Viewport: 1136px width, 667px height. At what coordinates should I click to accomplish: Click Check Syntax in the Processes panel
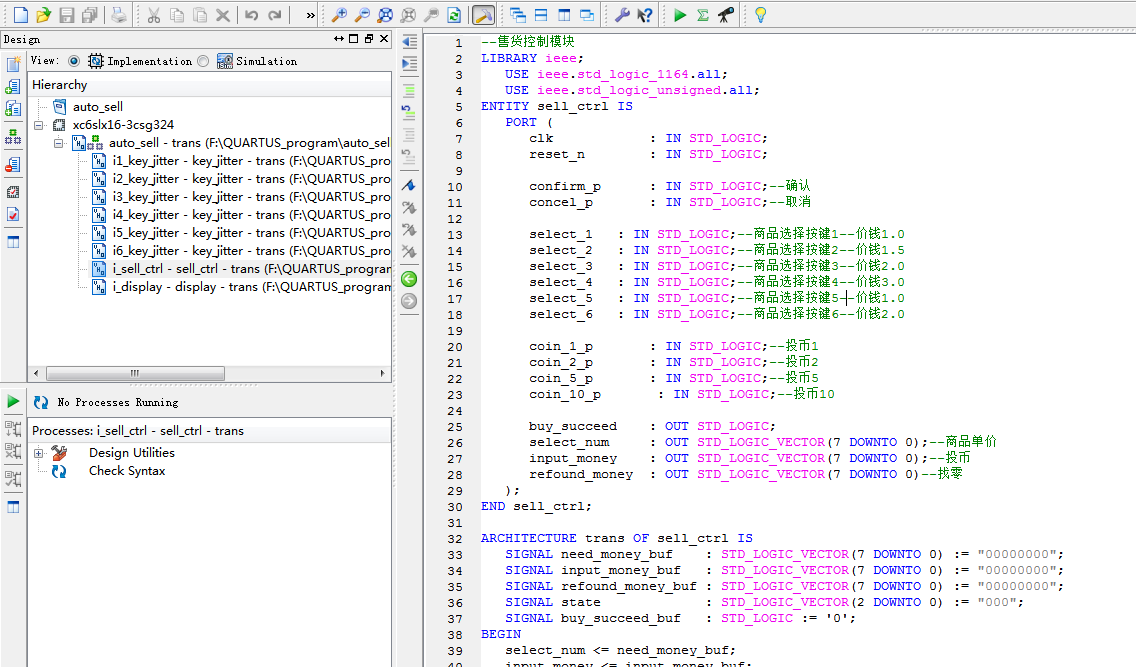pos(127,471)
